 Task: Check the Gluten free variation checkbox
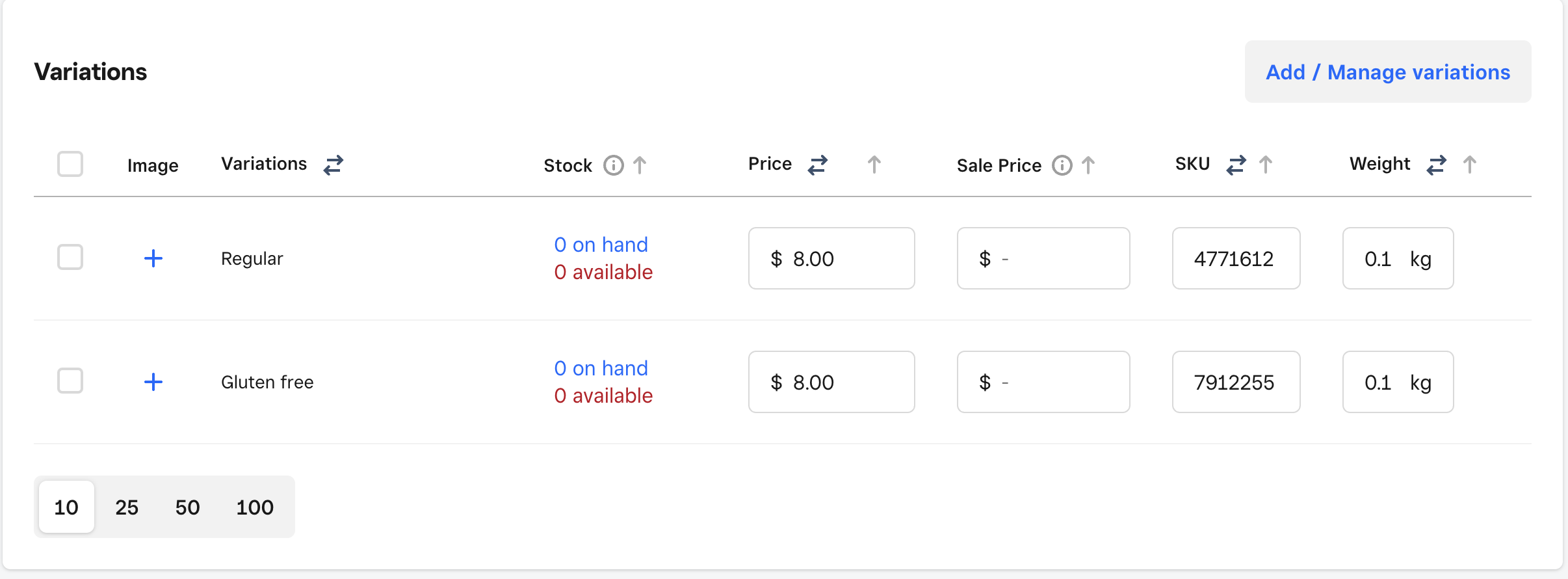pos(70,381)
